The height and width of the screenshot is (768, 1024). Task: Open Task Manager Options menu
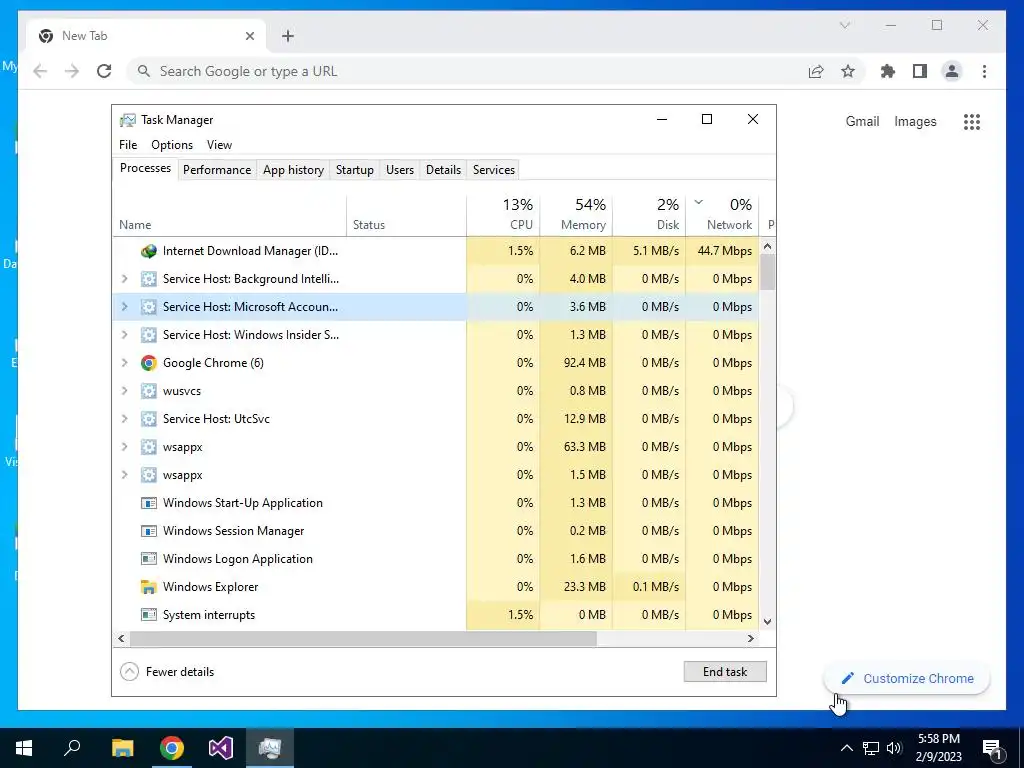click(172, 145)
